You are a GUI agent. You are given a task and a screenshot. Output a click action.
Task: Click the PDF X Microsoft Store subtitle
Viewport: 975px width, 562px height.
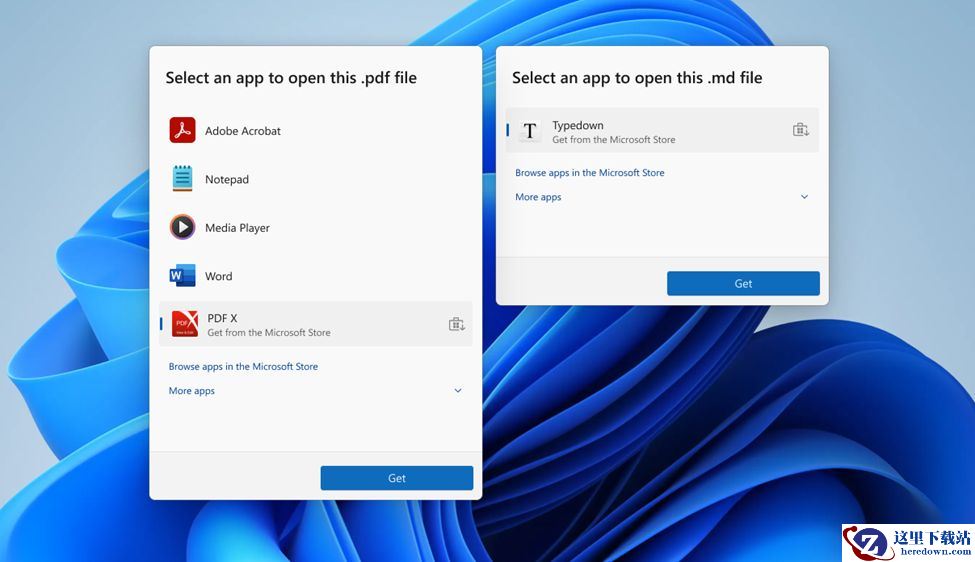(269, 333)
